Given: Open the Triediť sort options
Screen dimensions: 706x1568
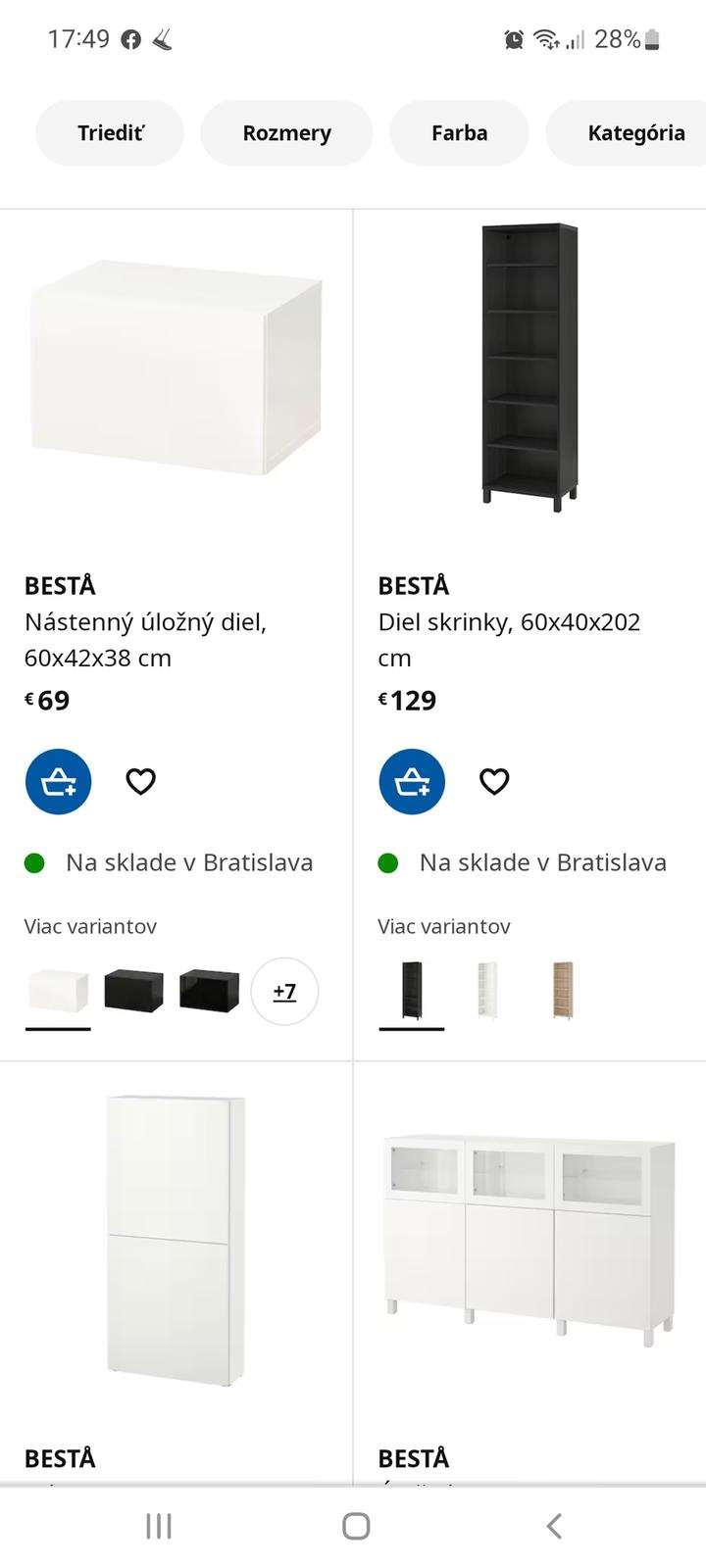Looking at the screenshot, I should (x=110, y=133).
